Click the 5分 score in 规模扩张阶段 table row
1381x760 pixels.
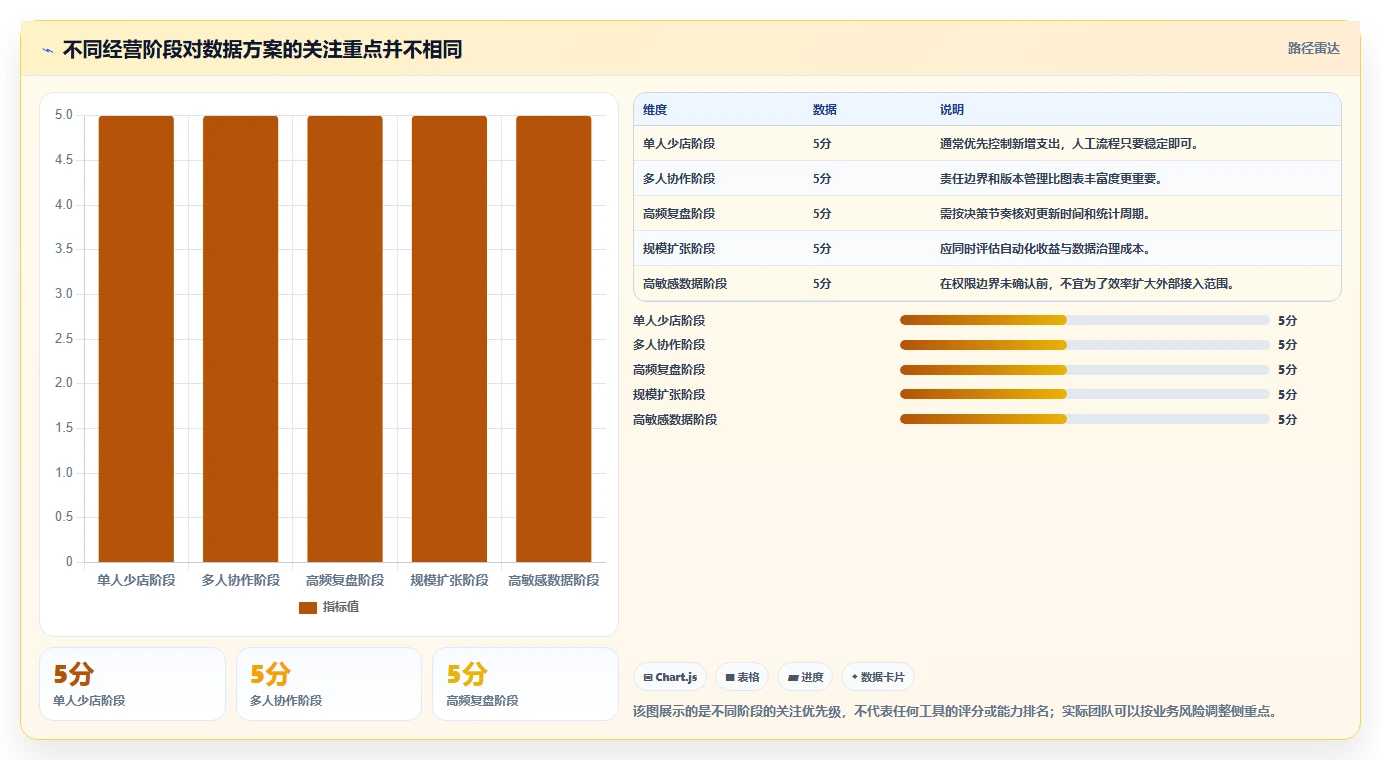822,249
